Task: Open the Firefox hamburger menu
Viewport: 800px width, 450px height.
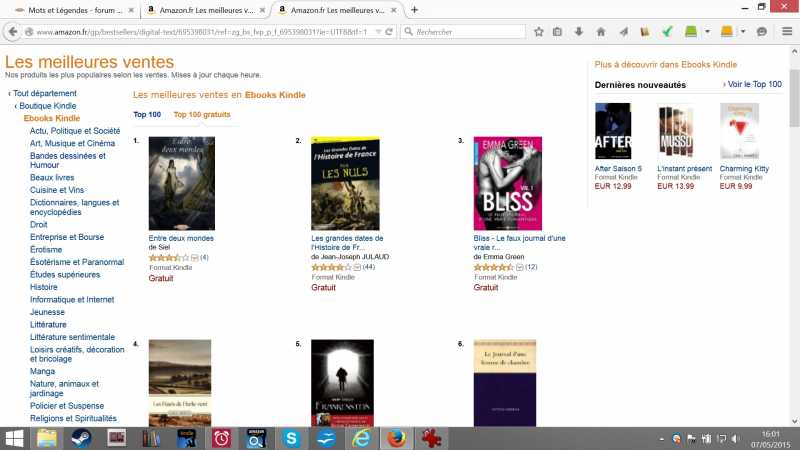Action: pos(787,32)
